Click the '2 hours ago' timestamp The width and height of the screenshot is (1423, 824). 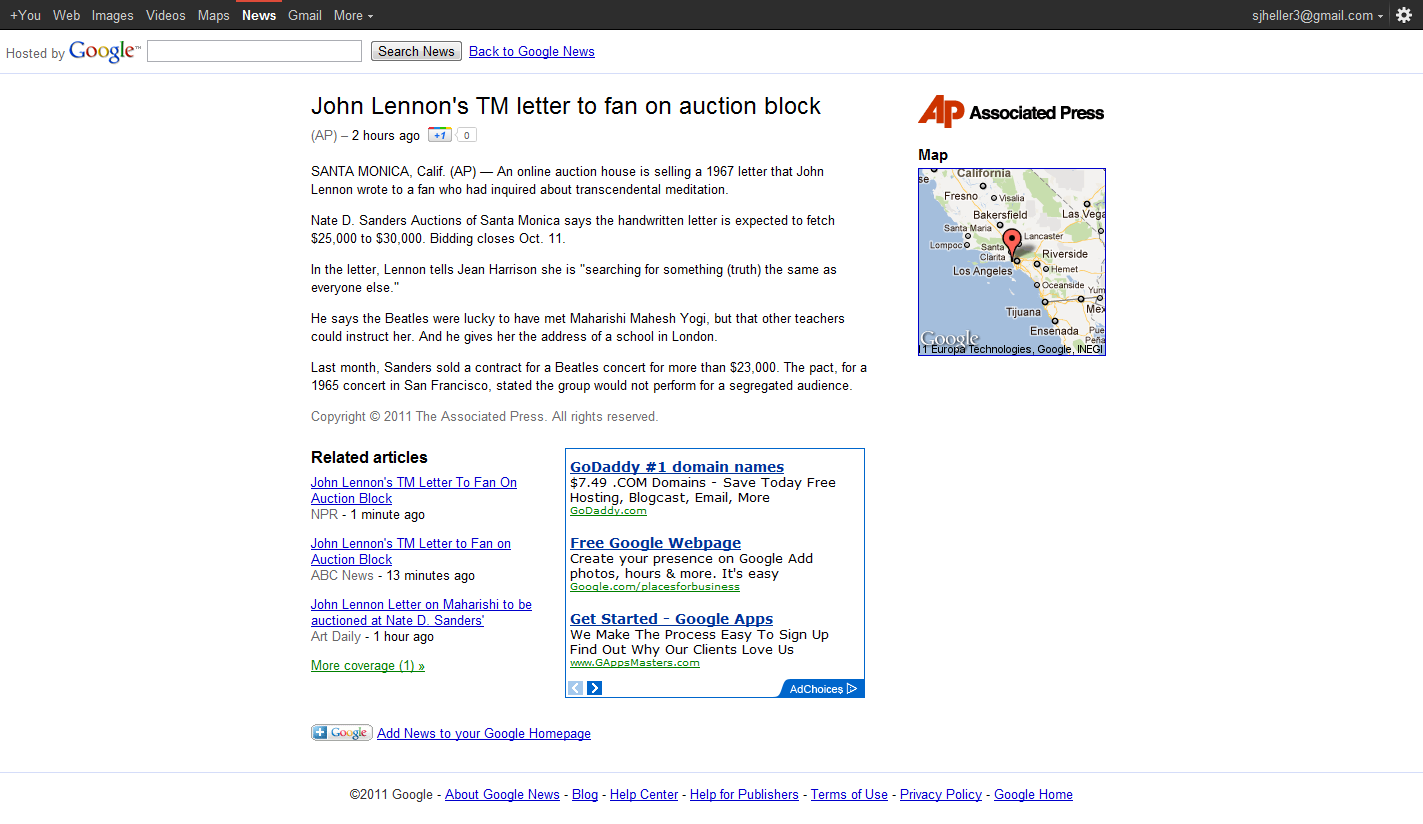coord(386,135)
